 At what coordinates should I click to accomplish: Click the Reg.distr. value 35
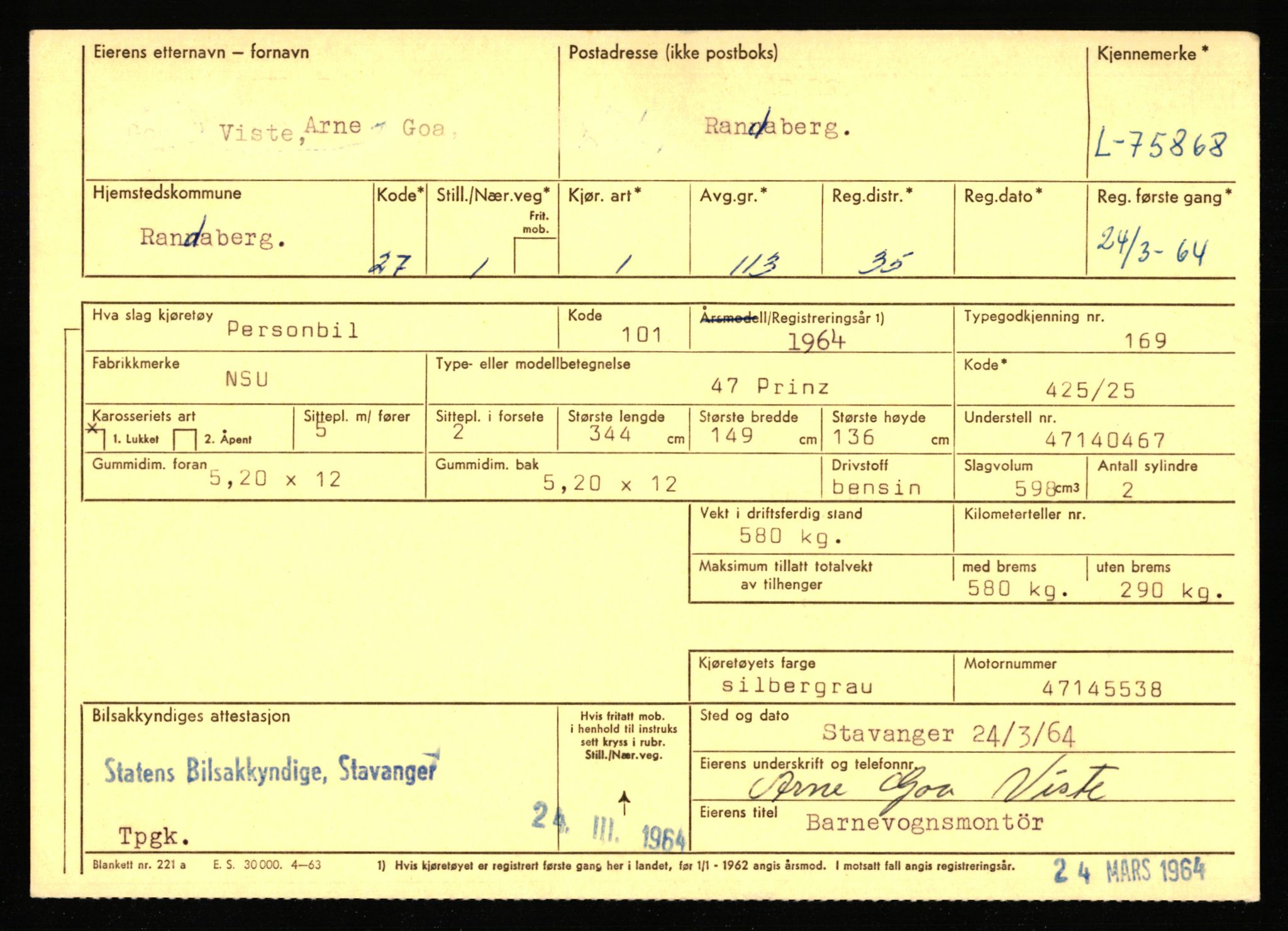885,263
